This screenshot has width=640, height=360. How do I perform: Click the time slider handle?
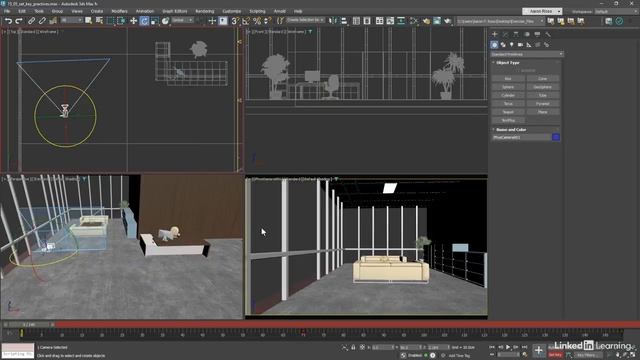29,324
